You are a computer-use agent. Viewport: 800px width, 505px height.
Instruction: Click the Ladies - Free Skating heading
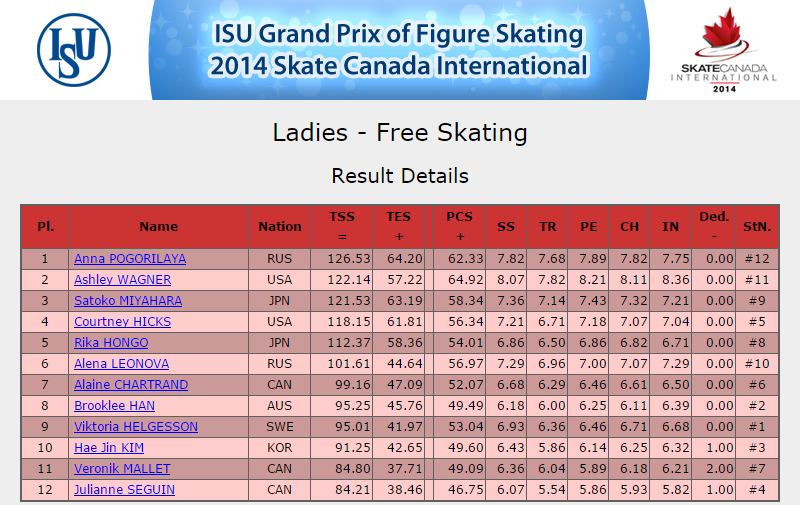(x=400, y=133)
